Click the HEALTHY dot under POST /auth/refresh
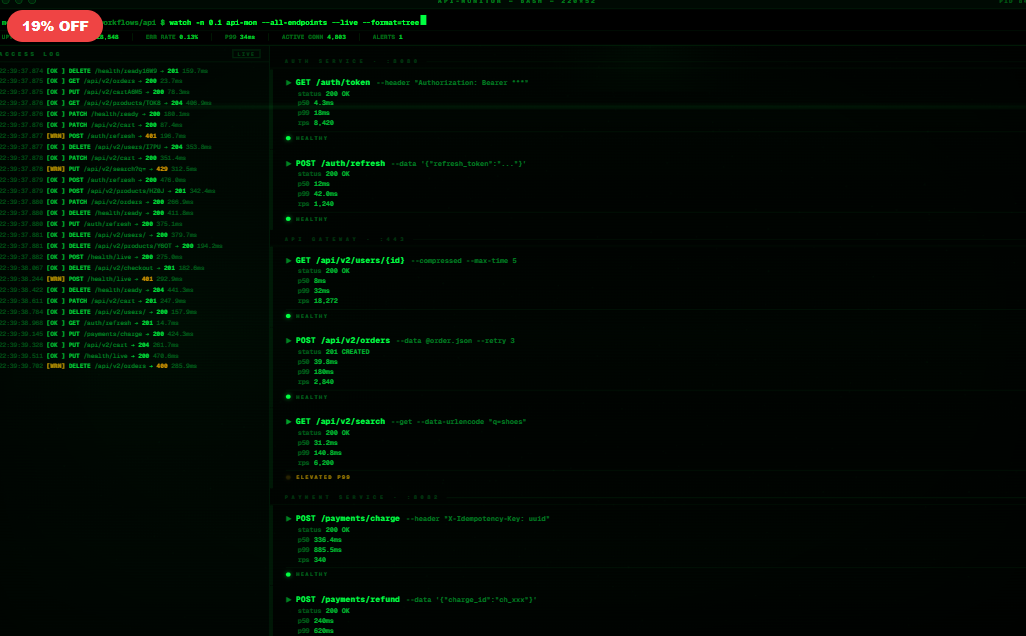The height and width of the screenshot is (636, 1026). point(289,219)
